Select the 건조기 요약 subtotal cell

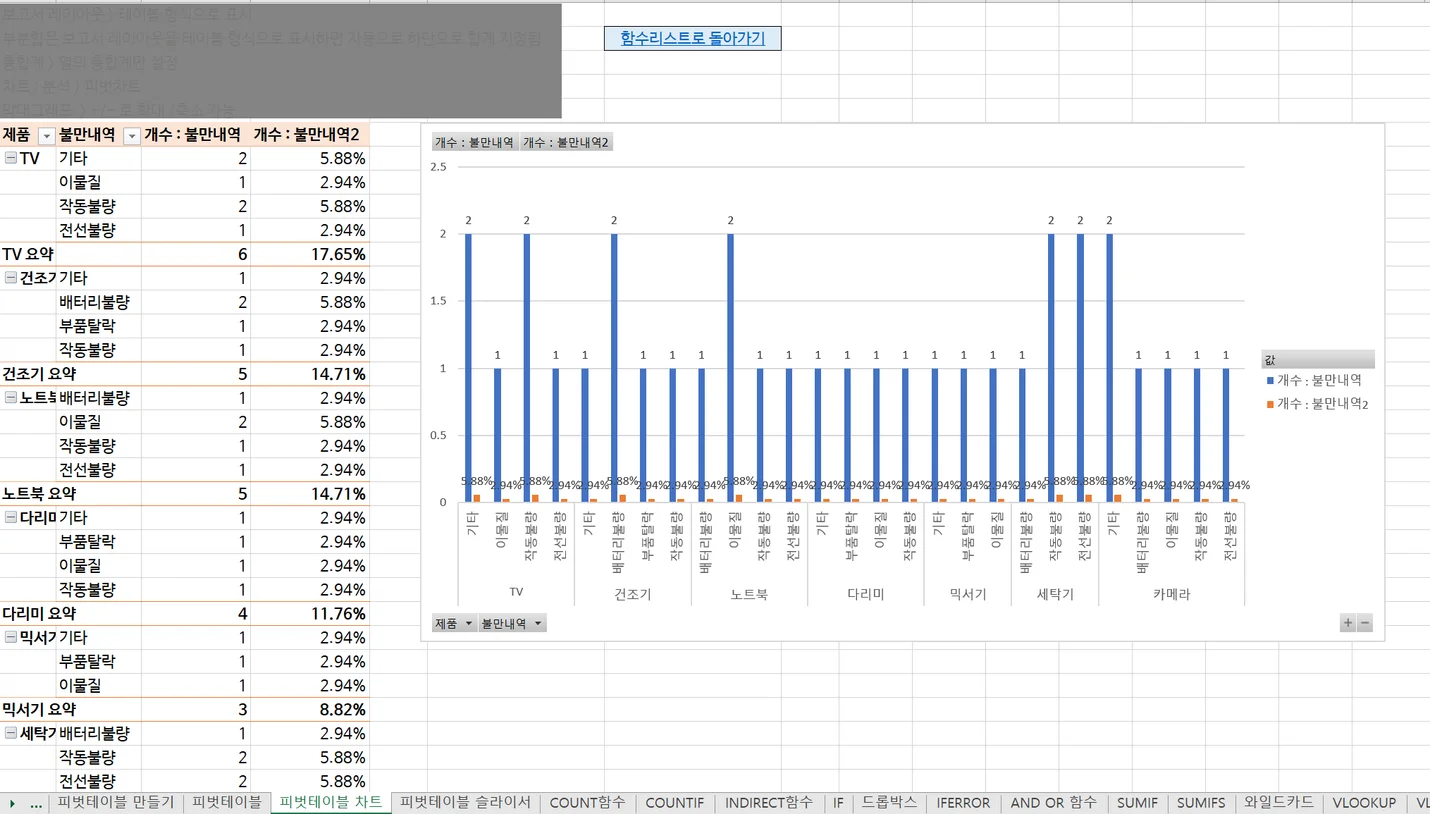pyautogui.click(x=28, y=374)
